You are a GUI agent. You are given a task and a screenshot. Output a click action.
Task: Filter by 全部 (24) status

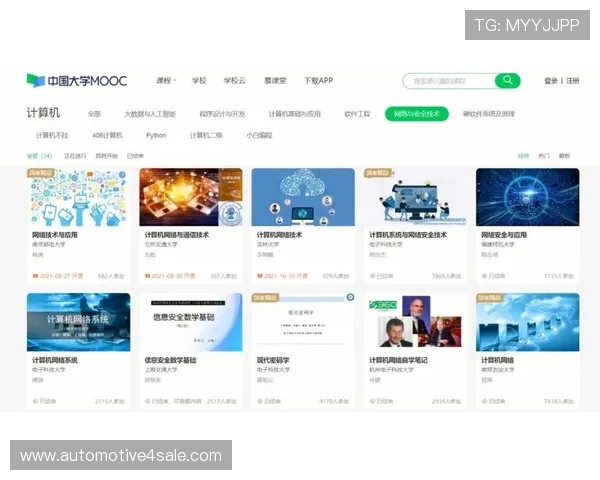39,156
